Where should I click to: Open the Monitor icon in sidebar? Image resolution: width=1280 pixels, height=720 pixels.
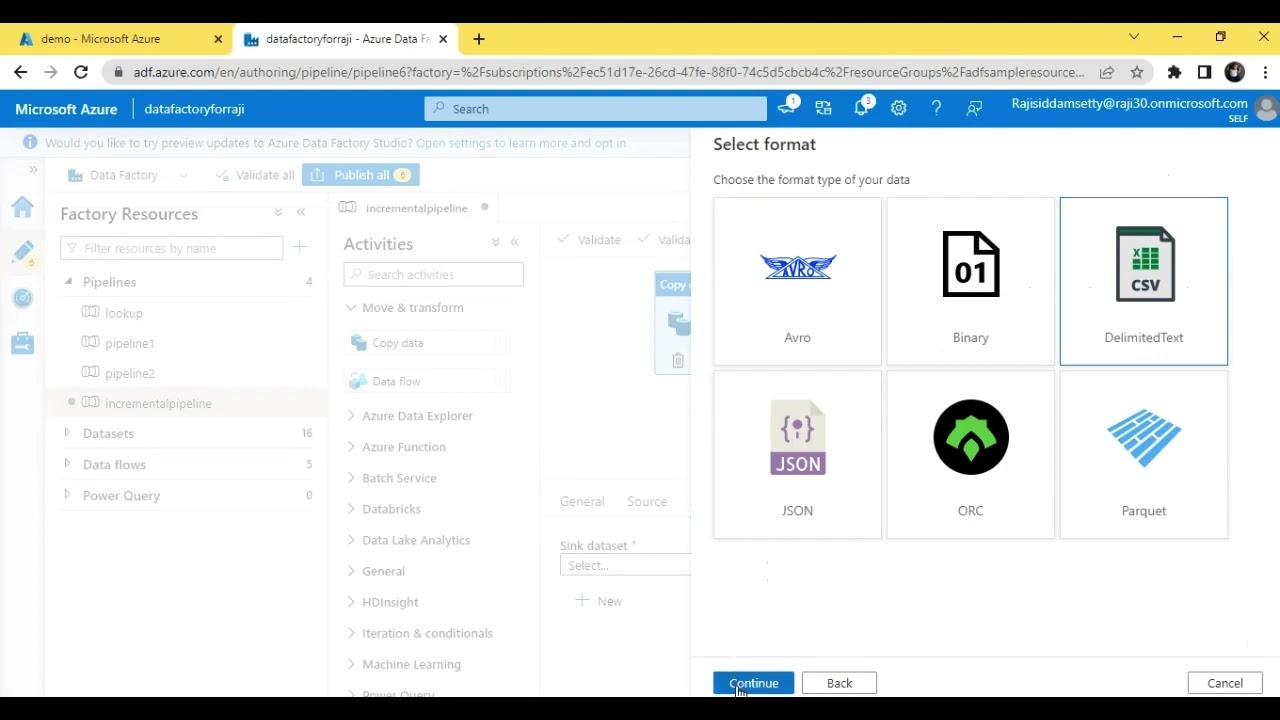click(x=22, y=298)
